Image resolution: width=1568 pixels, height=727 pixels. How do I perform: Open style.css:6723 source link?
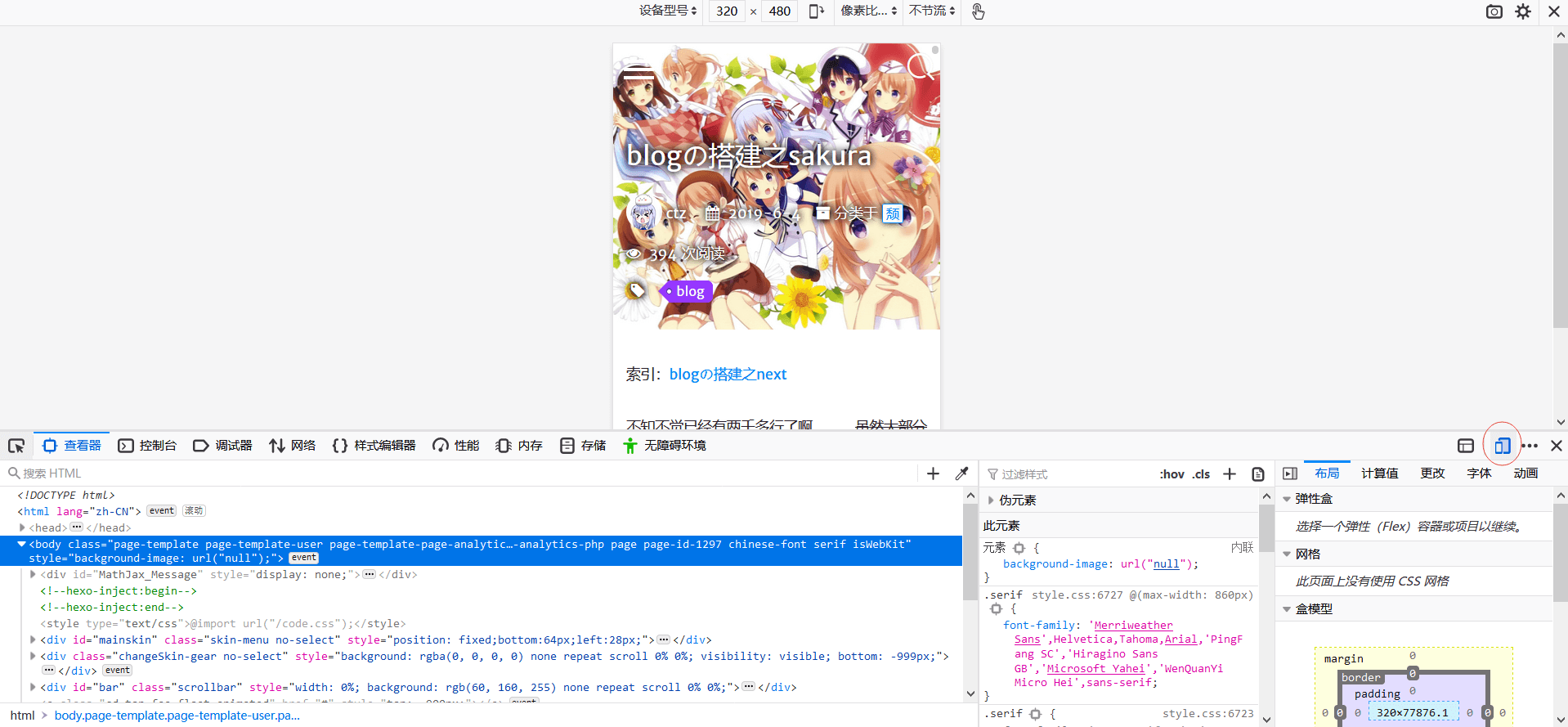pyautogui.click(x=1207, y=714)
